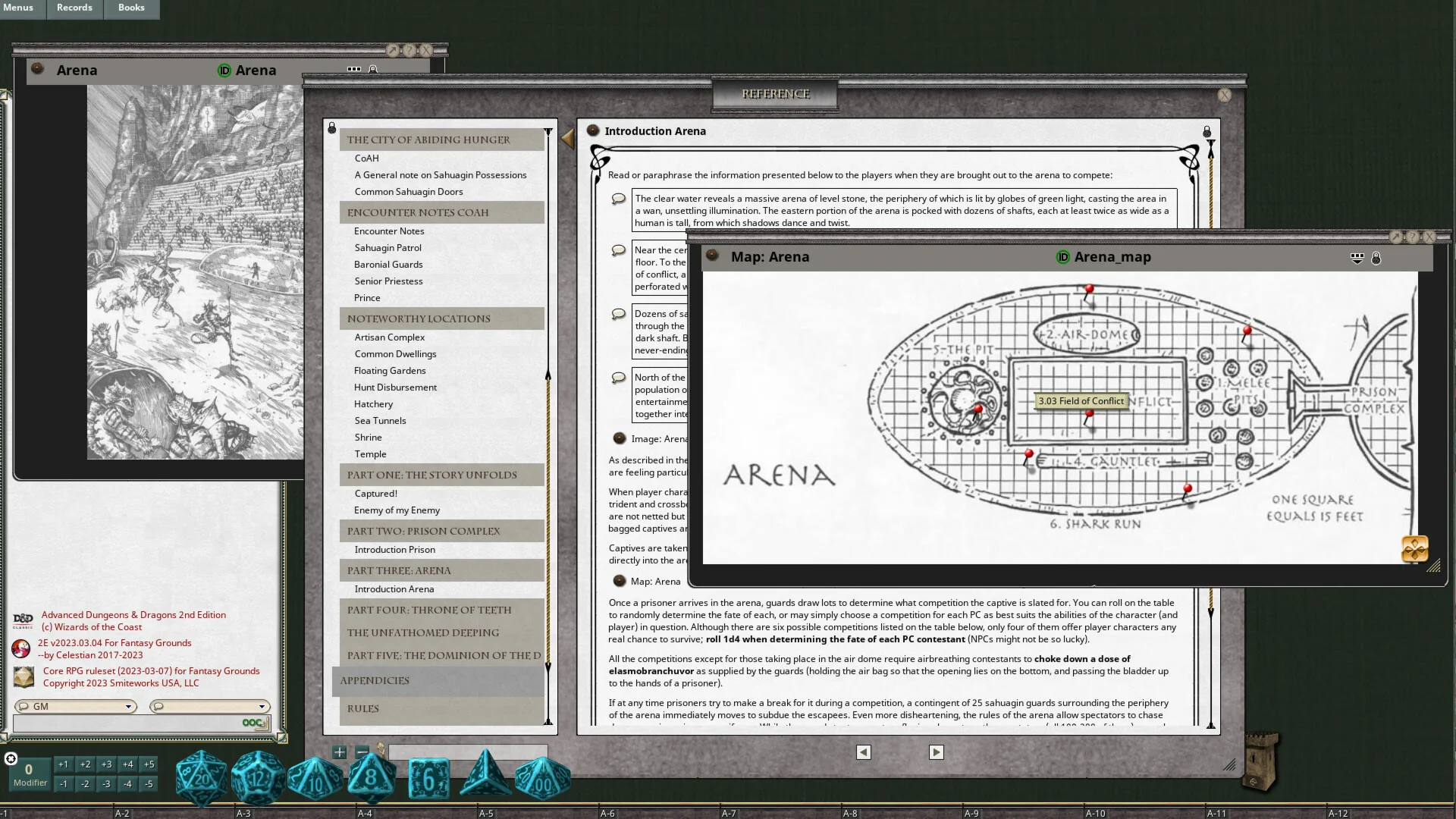
Task: Toggle the Introduction Arena lock icon
Action: coord(1207,132)
